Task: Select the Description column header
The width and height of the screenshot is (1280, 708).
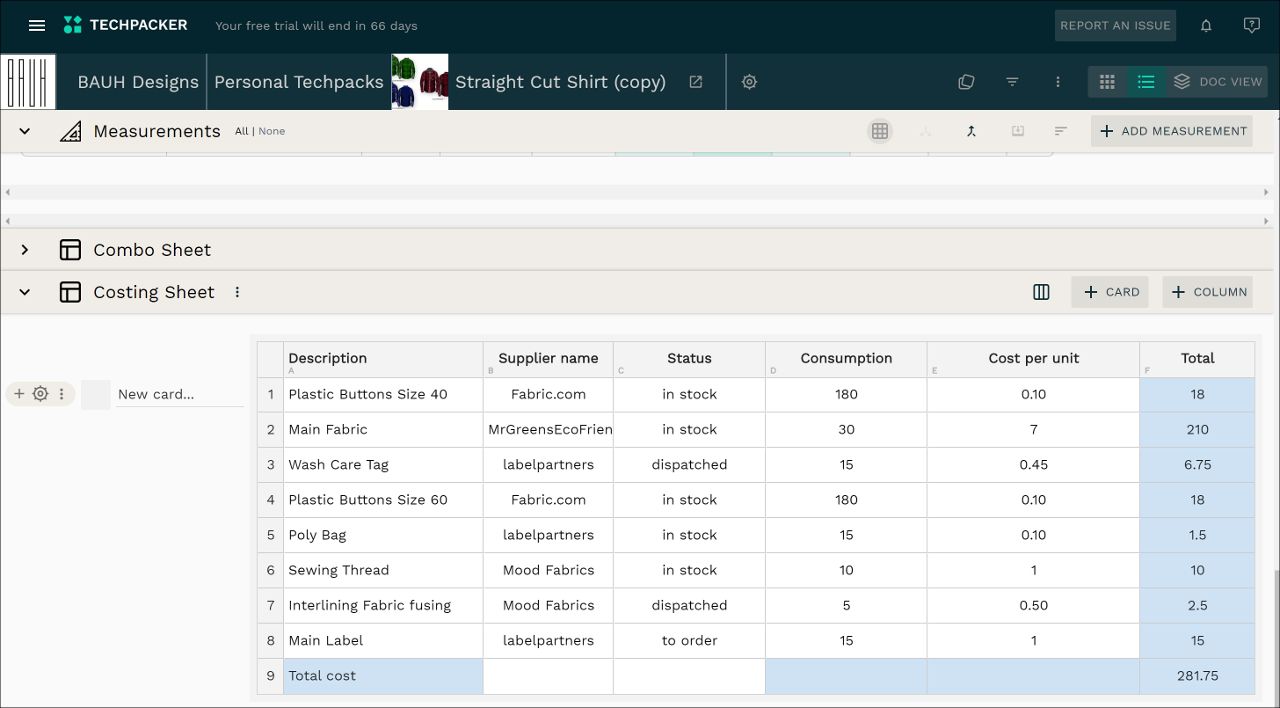Action: [383, 359]
